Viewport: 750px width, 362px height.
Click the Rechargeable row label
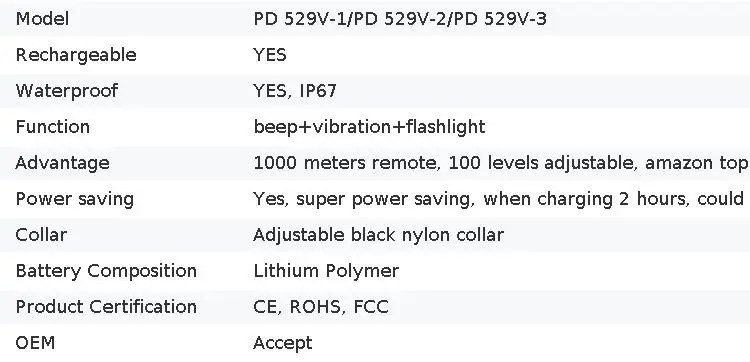76,55
